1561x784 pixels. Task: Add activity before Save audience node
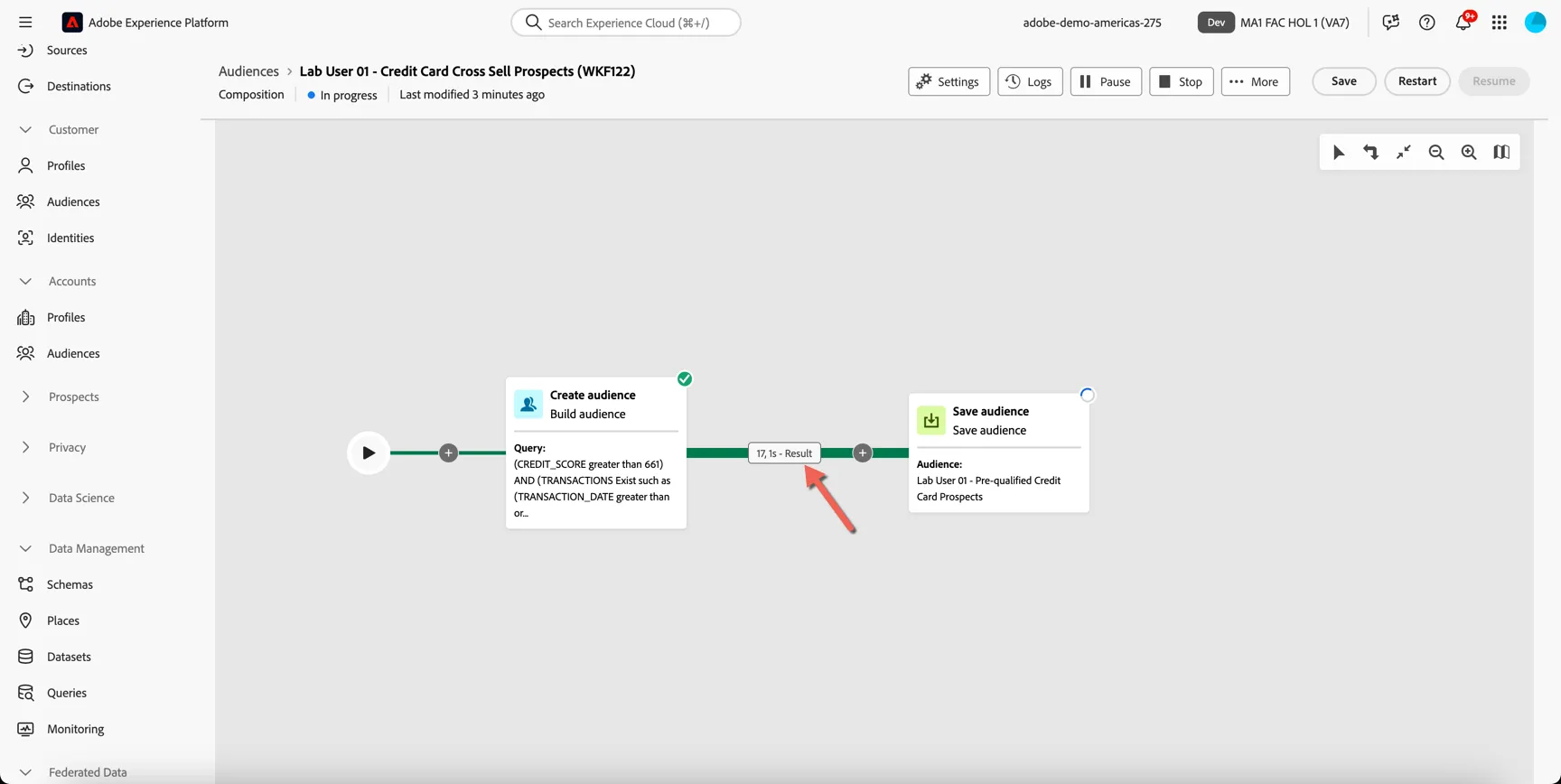[x=863, y=453]
